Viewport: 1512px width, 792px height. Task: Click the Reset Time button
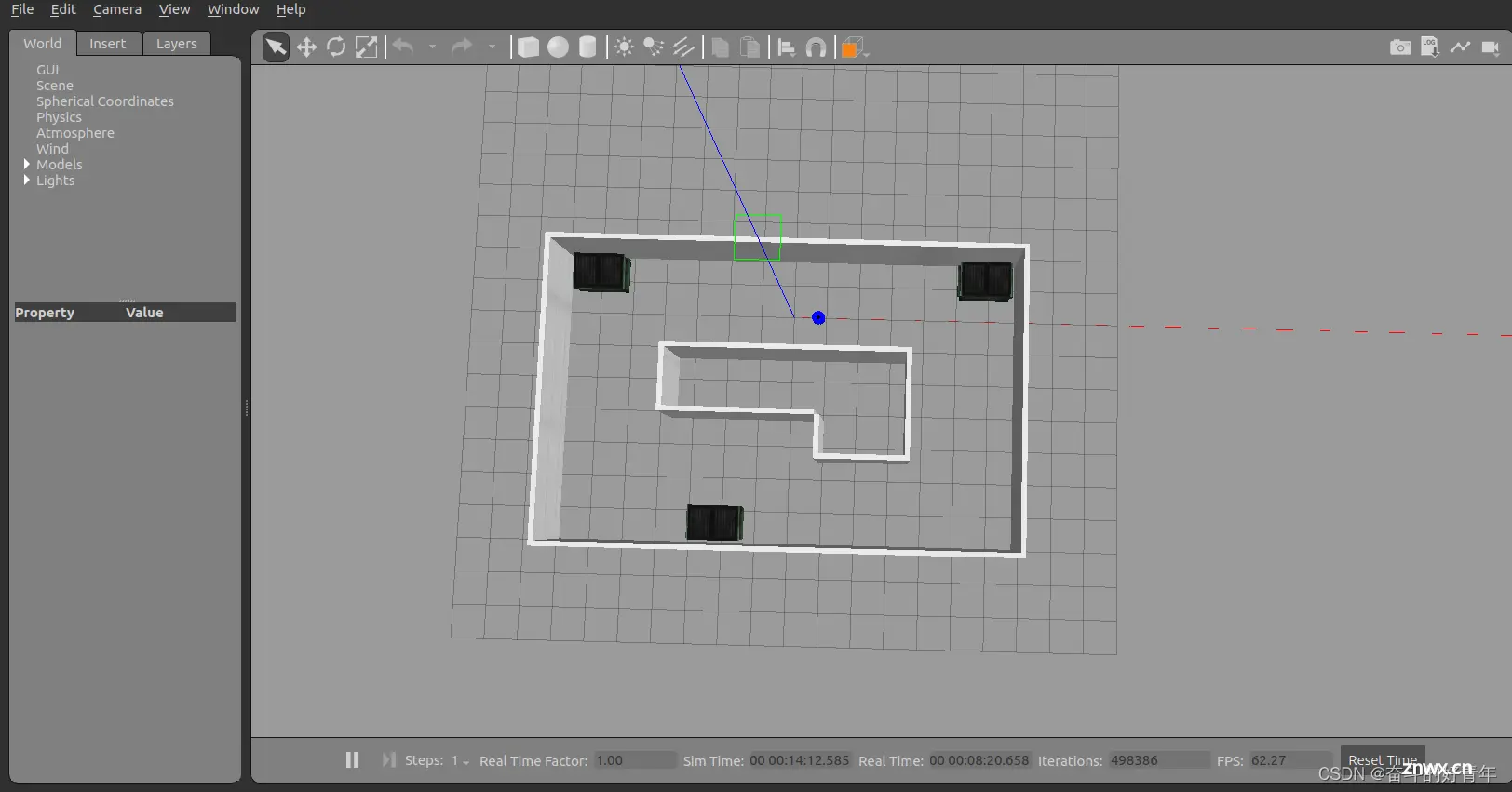1383,760
